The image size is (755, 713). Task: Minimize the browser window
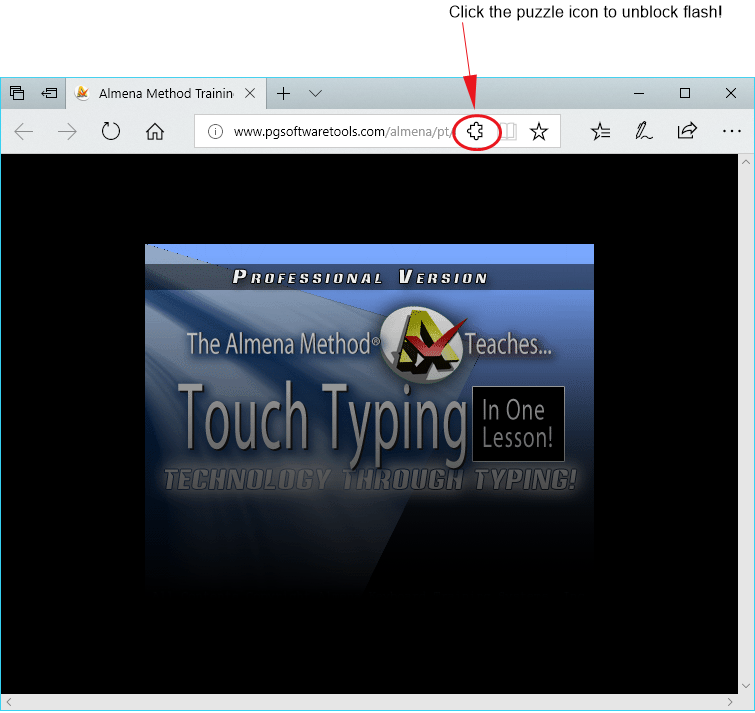point(638,93)
